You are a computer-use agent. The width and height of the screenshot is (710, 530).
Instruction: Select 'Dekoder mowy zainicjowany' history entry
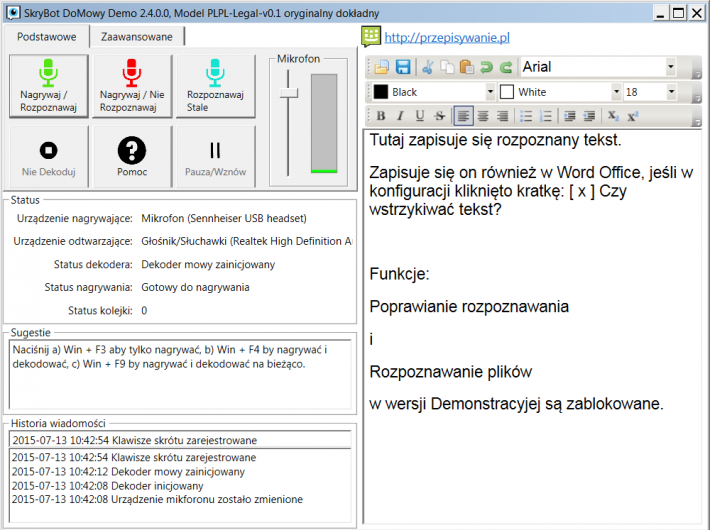click(x=128, y=472)
